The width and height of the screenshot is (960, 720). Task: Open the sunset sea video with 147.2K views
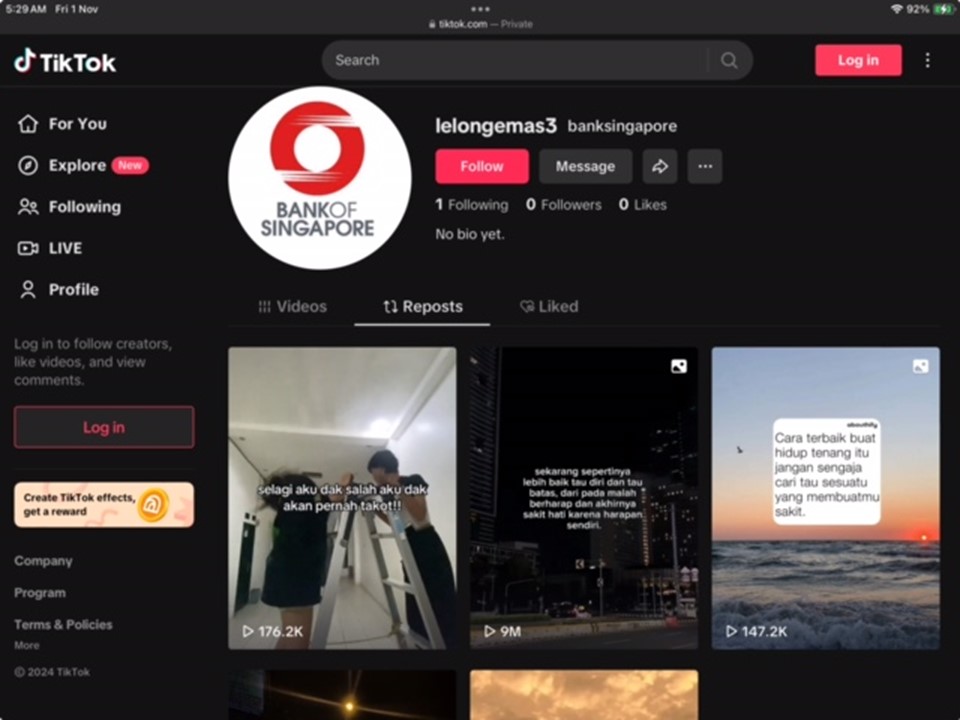point(825,498)
